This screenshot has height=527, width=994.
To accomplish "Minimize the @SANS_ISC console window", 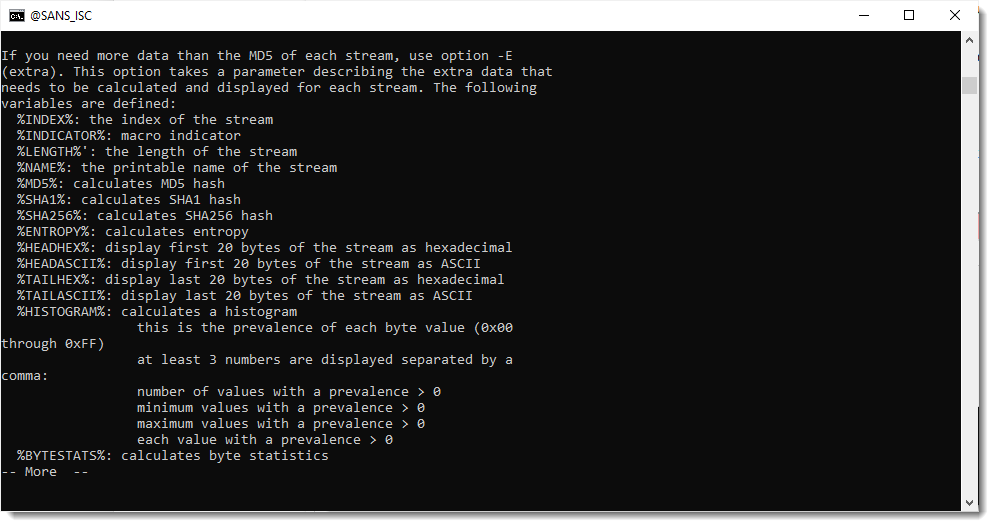I will tap(862, 15).
